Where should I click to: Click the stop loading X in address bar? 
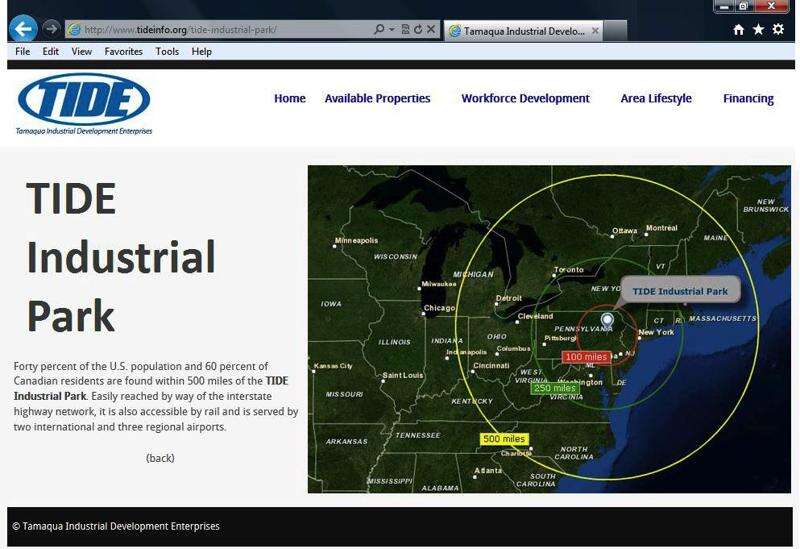(x=431, y=30)
